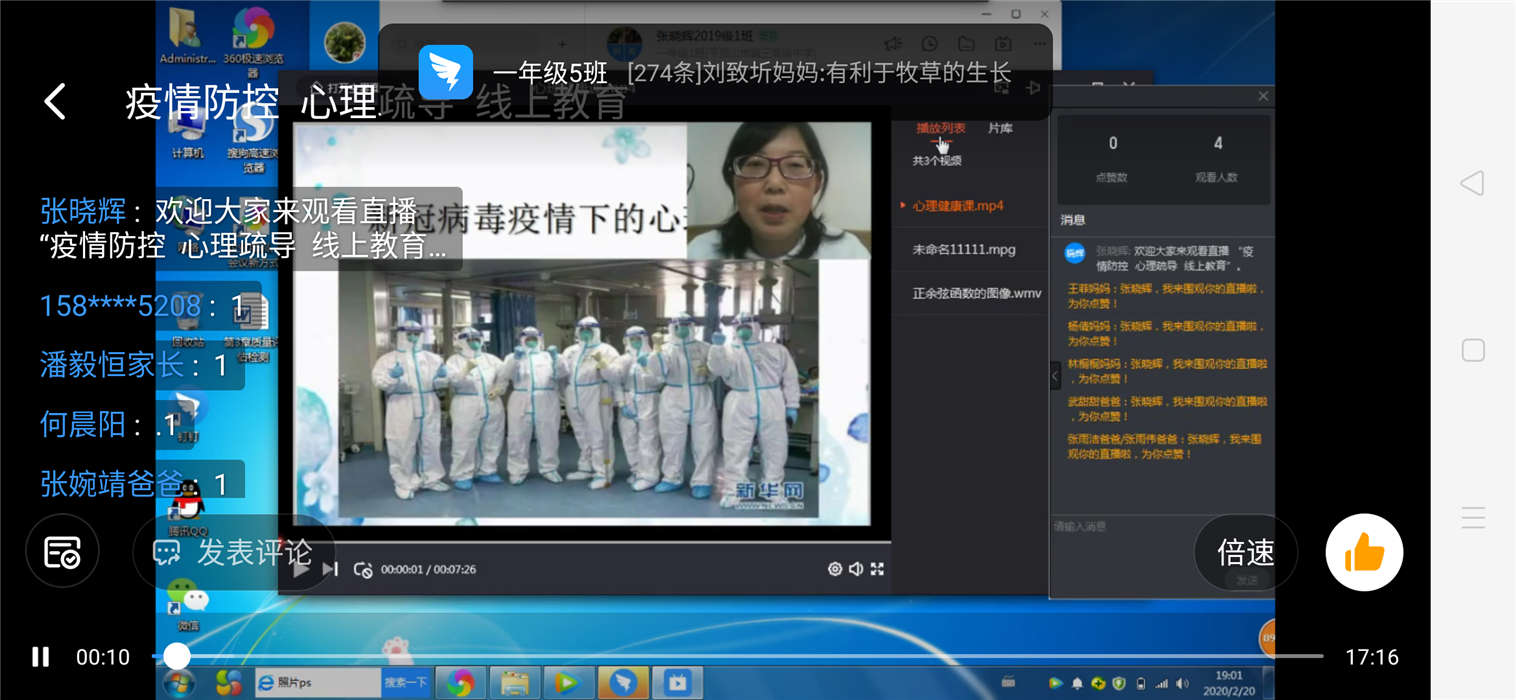Viewport: 1516px width, 700px height.
Task: Open the gear settings icon in recorded player
Action: coord(835,569)
